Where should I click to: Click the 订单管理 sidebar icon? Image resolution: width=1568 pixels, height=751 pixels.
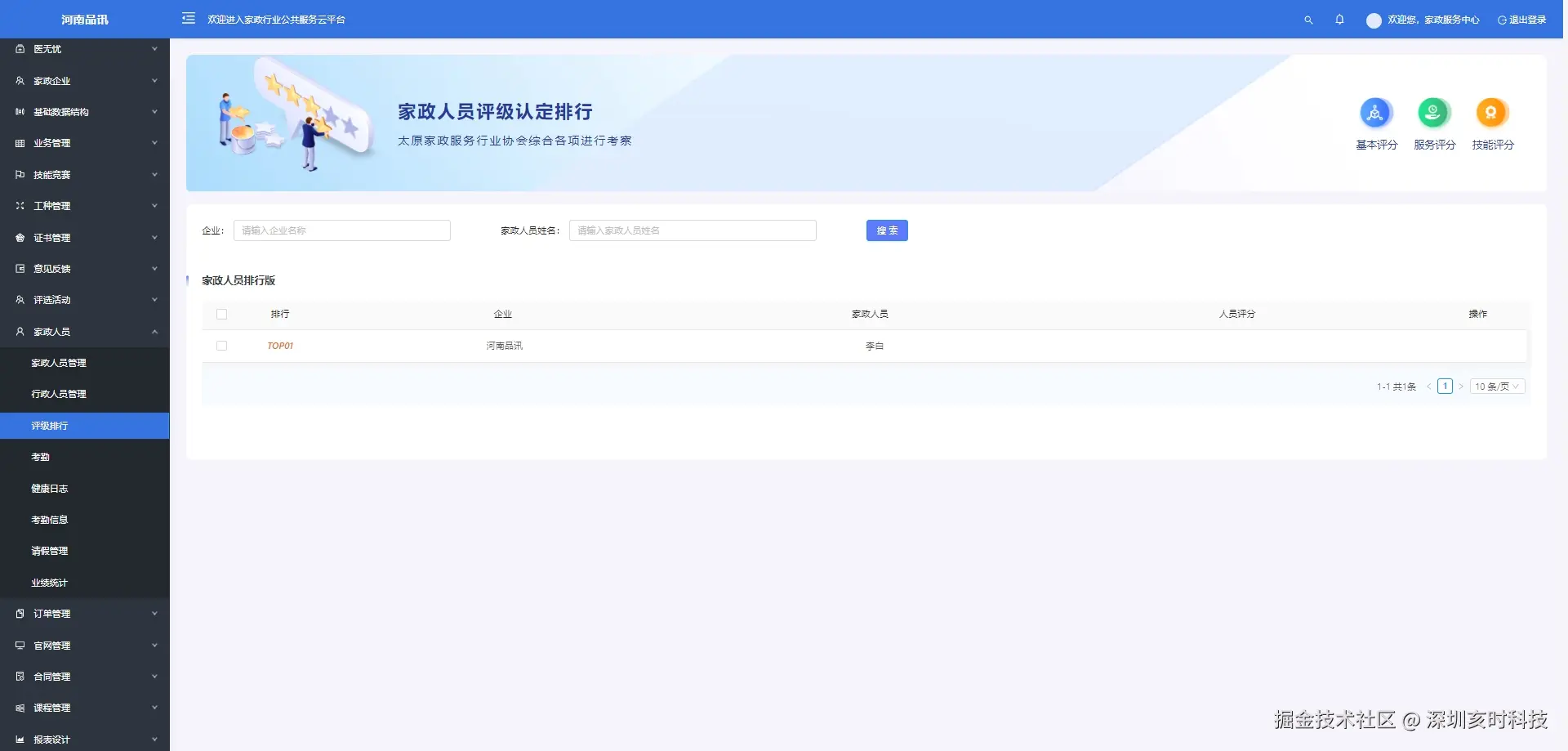tap(20, 614)
